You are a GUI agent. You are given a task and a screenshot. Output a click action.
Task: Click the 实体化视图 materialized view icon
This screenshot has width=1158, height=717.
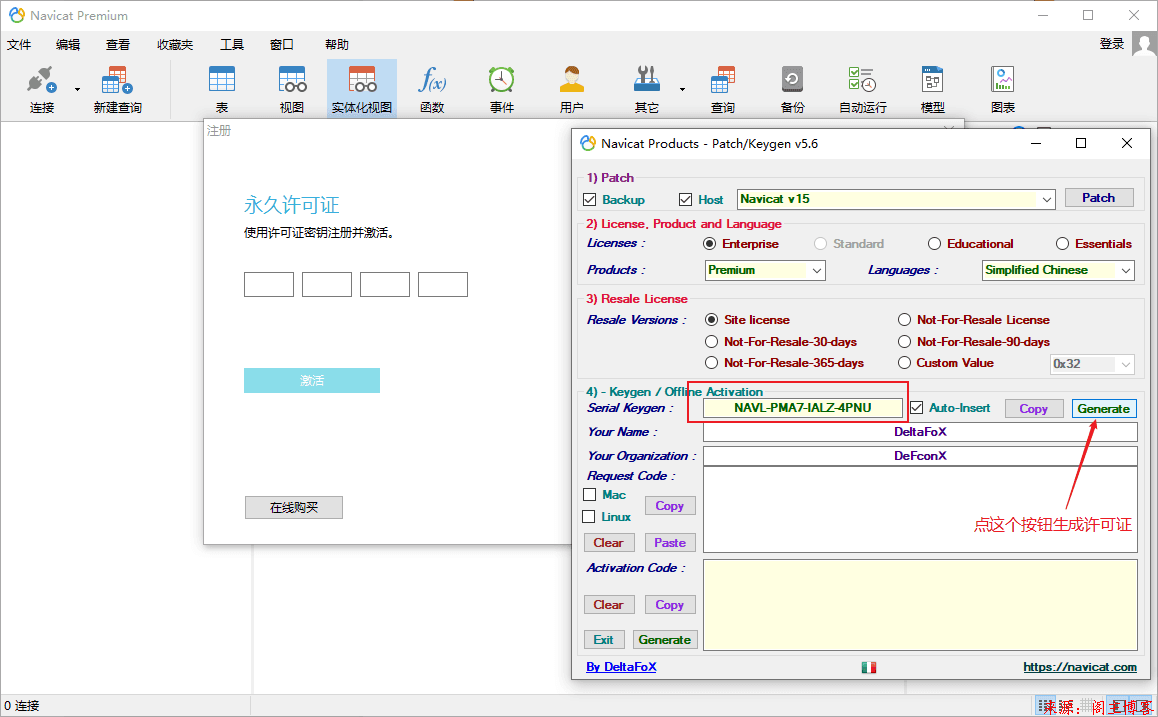362,89
